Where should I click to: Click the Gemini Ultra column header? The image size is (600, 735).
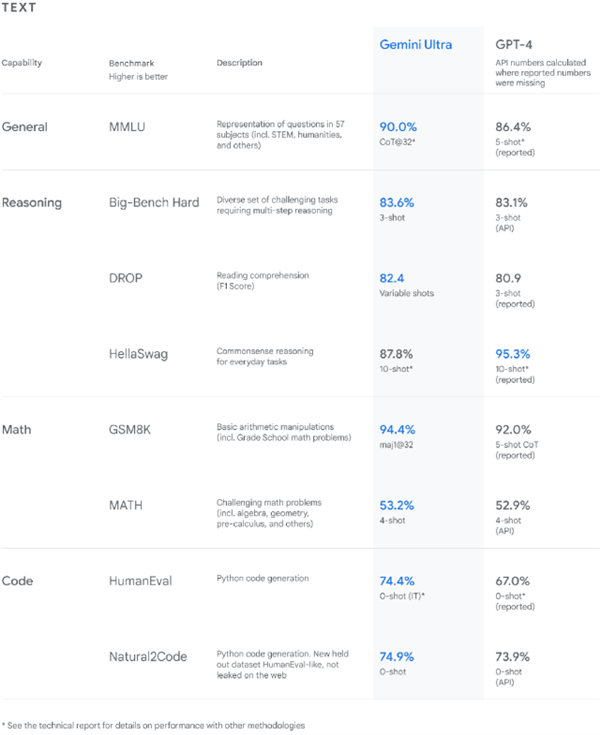point(416,45)
